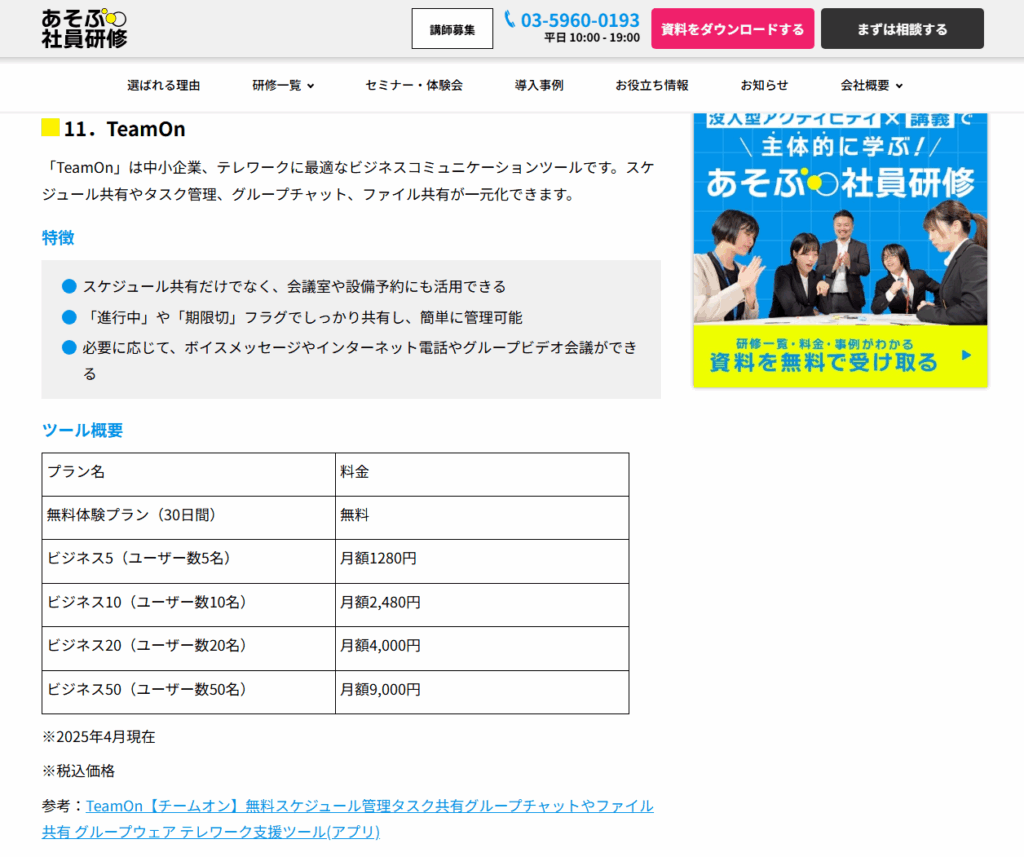Click 資料をダウンロードする pink button
This screenshot has height=857, width=1024.
coord(732,29)
